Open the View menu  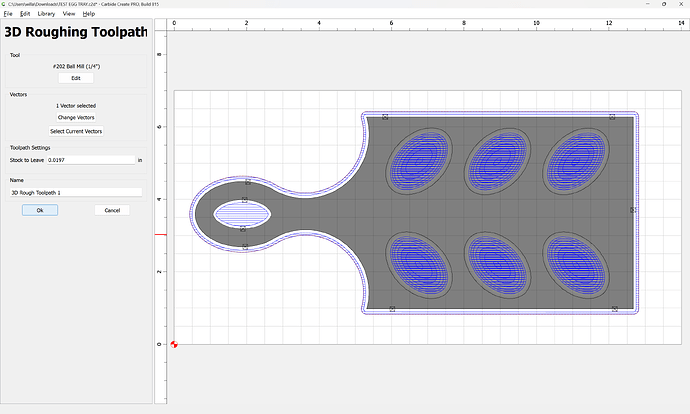69,14
